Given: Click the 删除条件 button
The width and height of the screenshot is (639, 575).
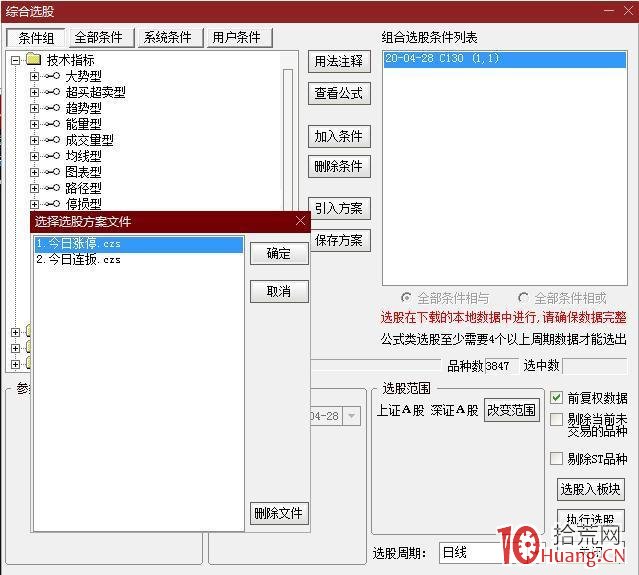Looking at the screenshot, I should 339,166.
